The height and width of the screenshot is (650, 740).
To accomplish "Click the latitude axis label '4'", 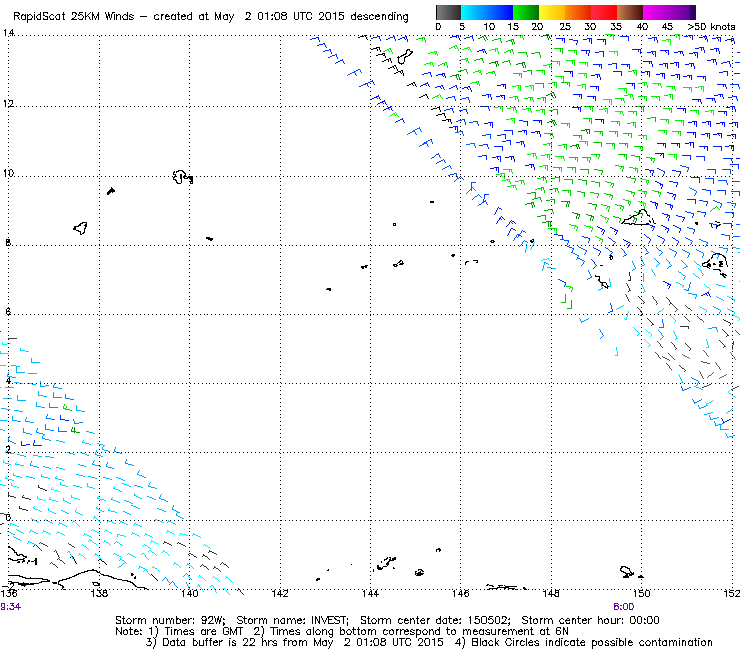I will [8, 381].
